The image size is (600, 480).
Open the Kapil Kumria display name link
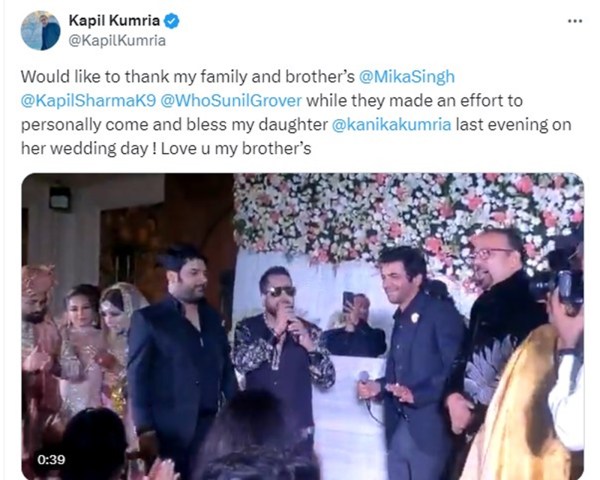114,20
